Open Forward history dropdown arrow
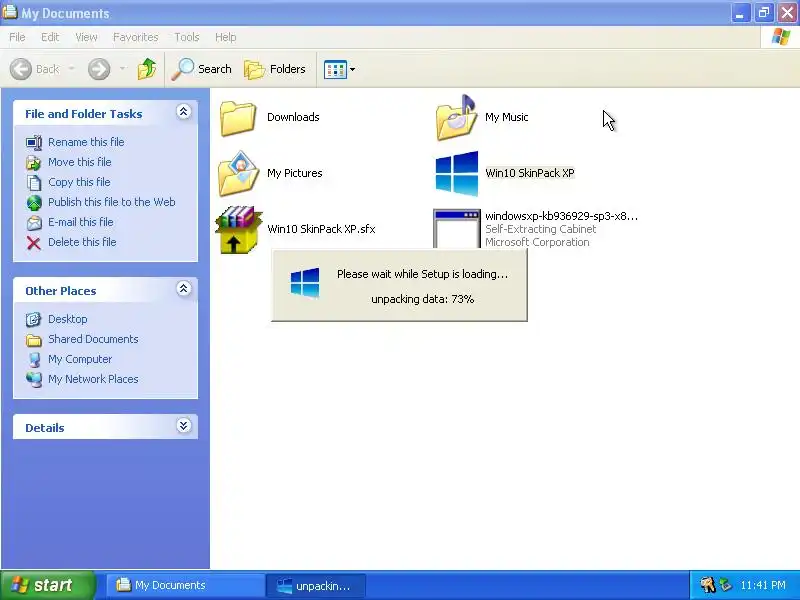This screenshot has height=600, width=800. pos(122,68)
